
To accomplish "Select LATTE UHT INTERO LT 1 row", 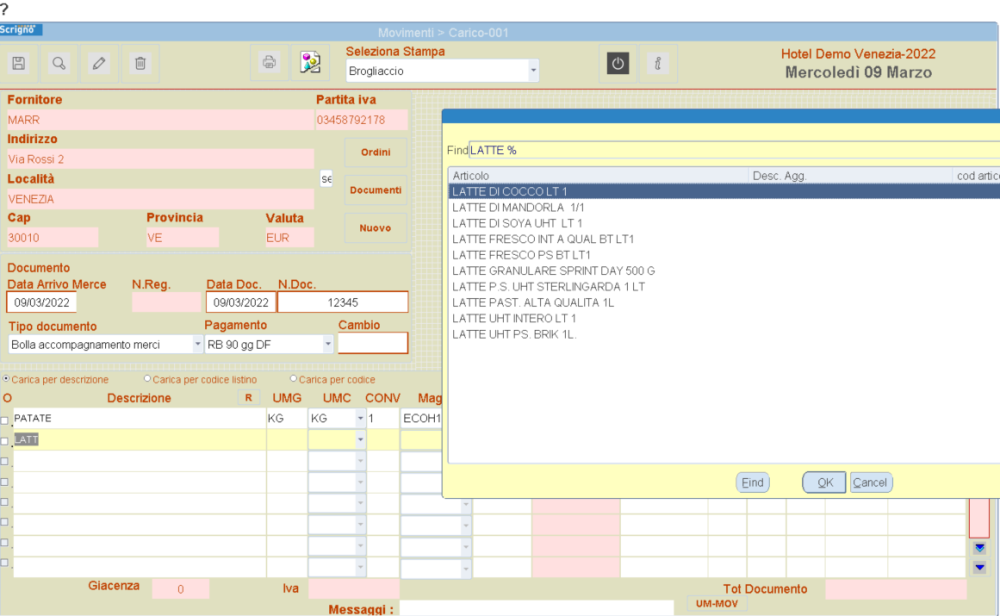I will [724, 318].
